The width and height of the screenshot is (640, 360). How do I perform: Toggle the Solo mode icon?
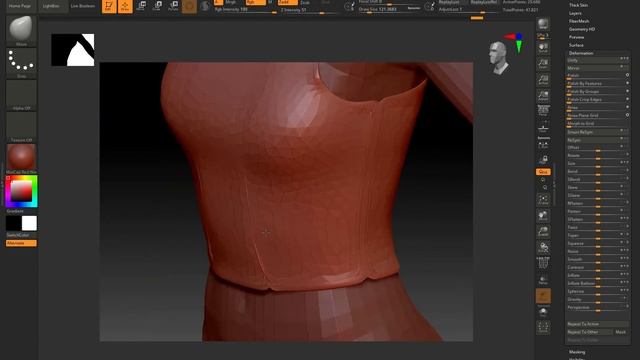(543, 312)
